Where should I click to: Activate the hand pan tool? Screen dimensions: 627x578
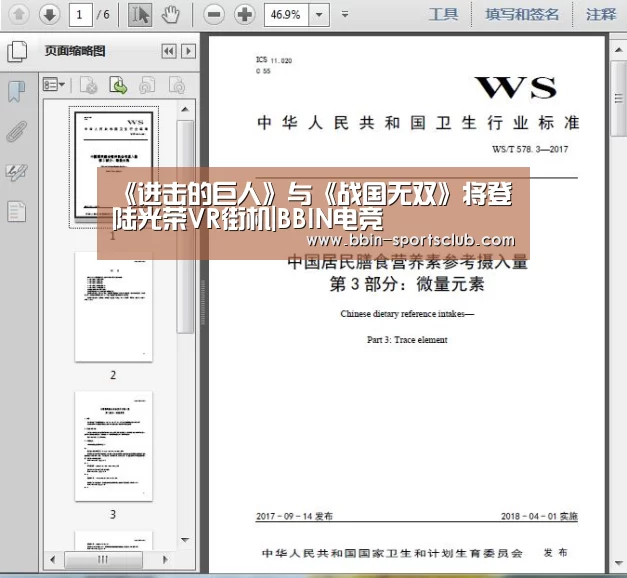[x=171, y=15]
